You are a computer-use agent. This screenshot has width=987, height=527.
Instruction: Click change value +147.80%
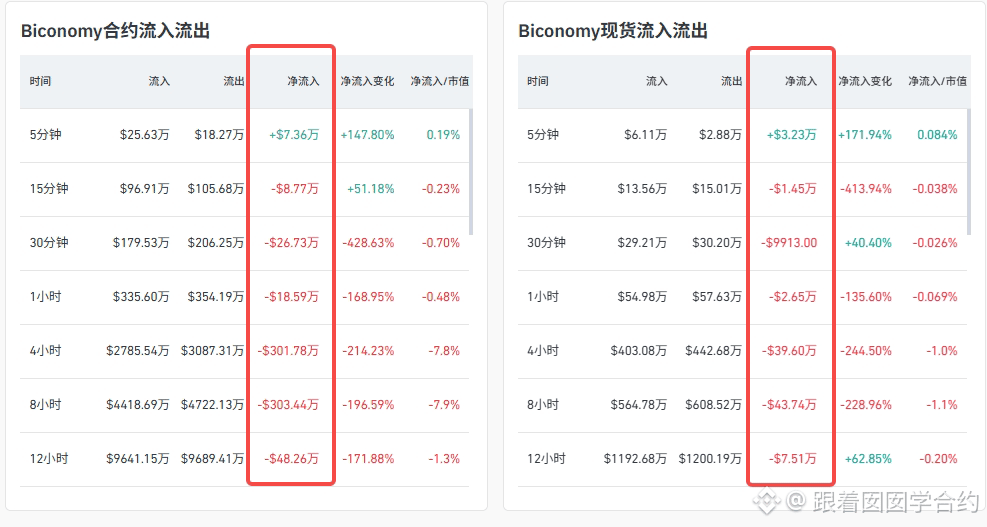coord(368,135)
